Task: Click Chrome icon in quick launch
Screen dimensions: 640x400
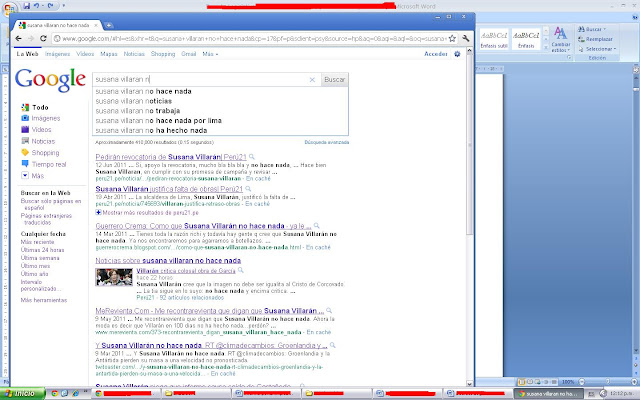Action: point(55,393)
